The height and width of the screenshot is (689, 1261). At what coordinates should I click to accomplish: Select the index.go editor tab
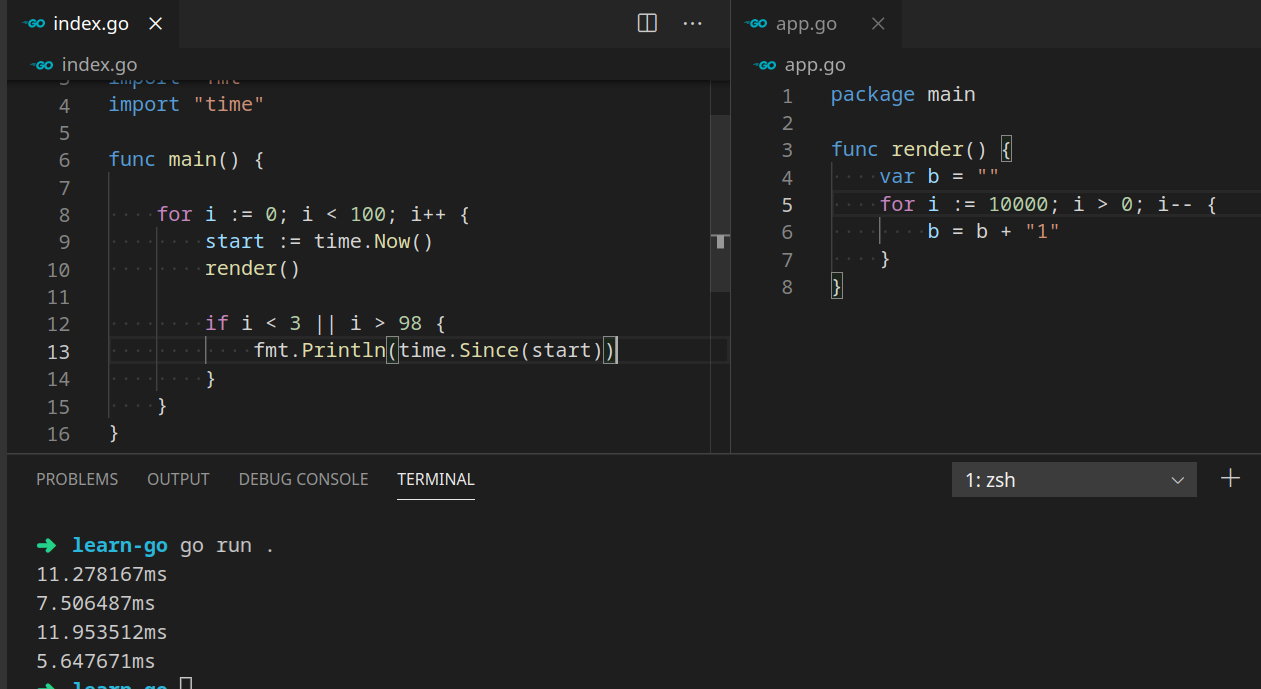point(90,23)
